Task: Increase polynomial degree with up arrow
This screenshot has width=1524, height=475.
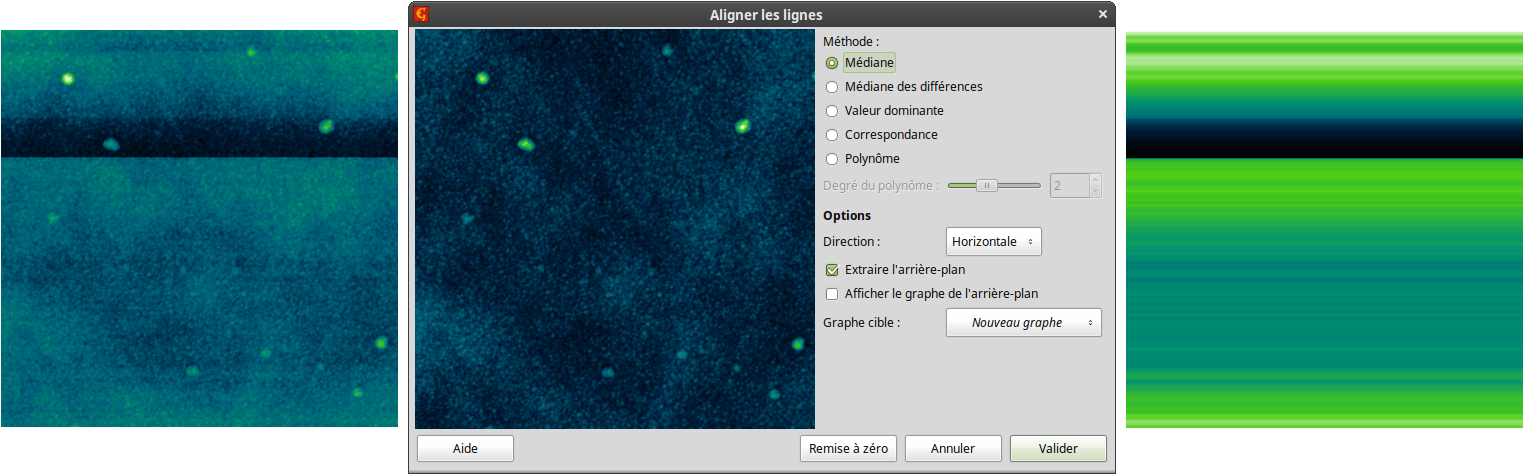Action: coord(1095,180)
